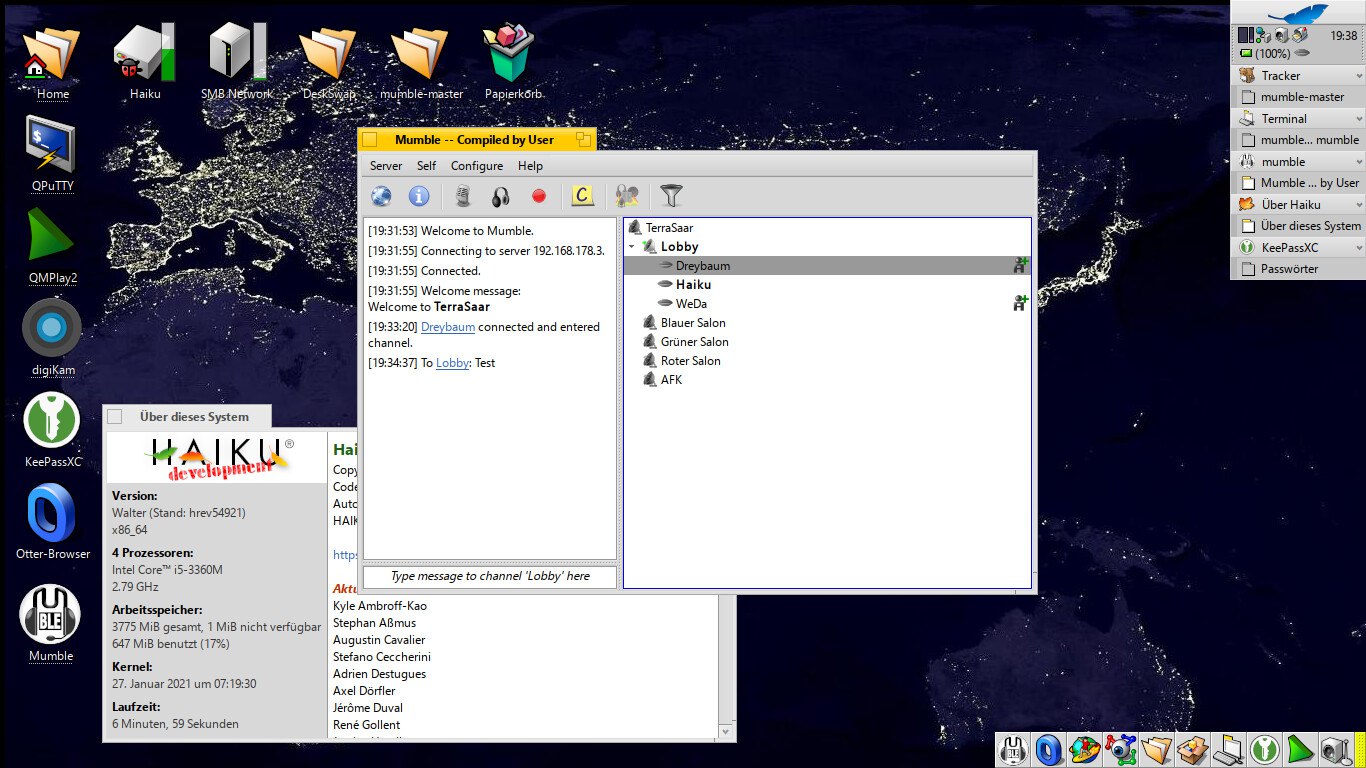The height and width of the screenshot is (768, 1366).
Task: Toggle the channel filter funnel icon
Action: point(672,196)
